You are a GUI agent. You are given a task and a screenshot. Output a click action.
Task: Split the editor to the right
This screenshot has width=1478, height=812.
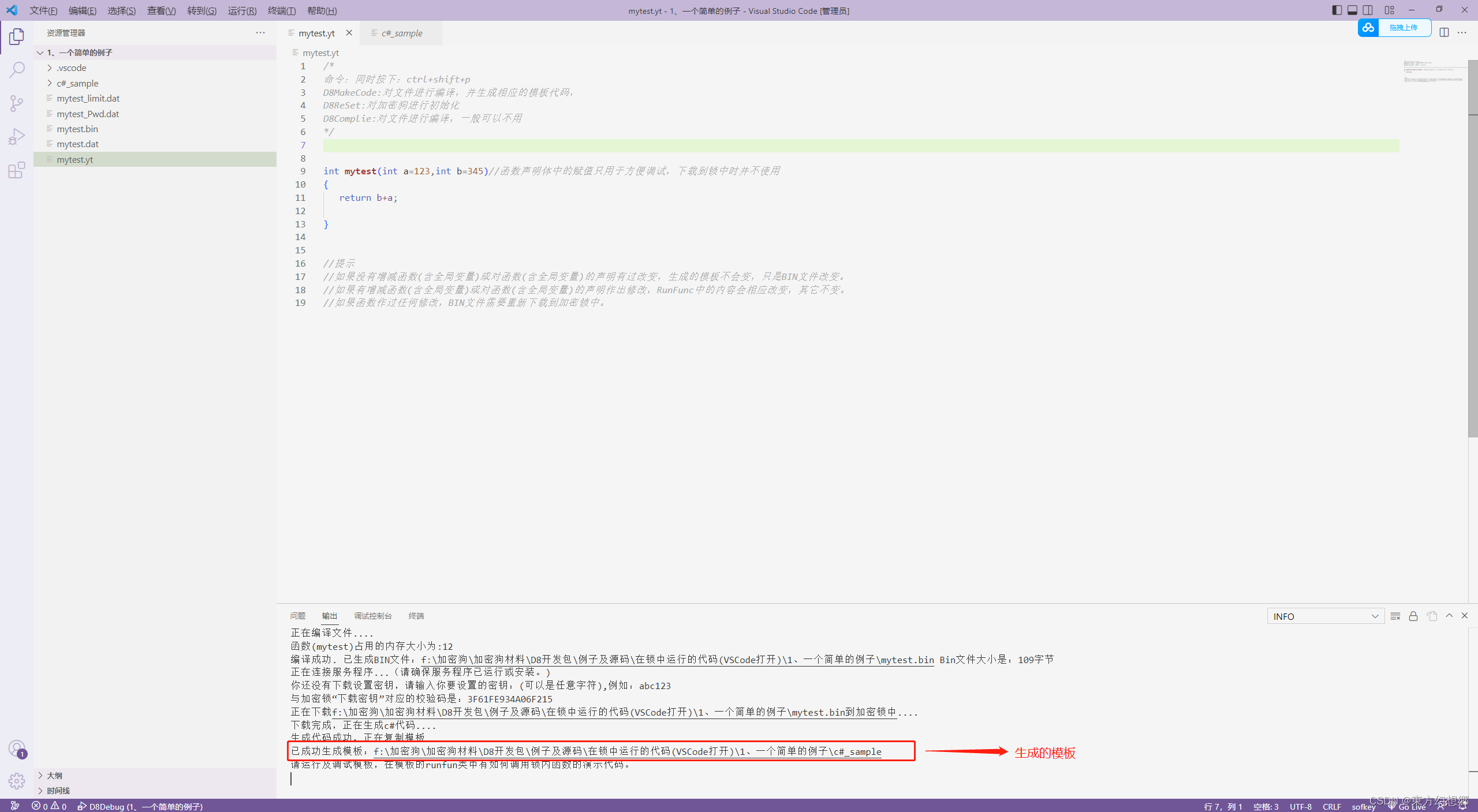[x=1444, y=32]
